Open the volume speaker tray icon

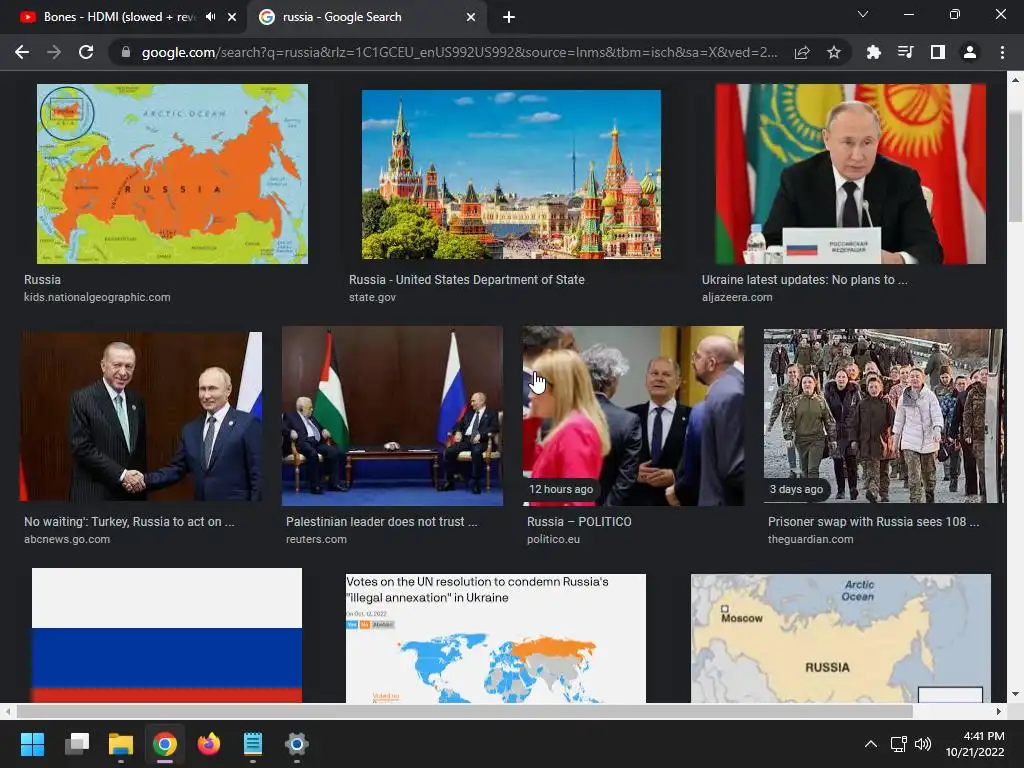pyautogui.click(x=923, y=744)
